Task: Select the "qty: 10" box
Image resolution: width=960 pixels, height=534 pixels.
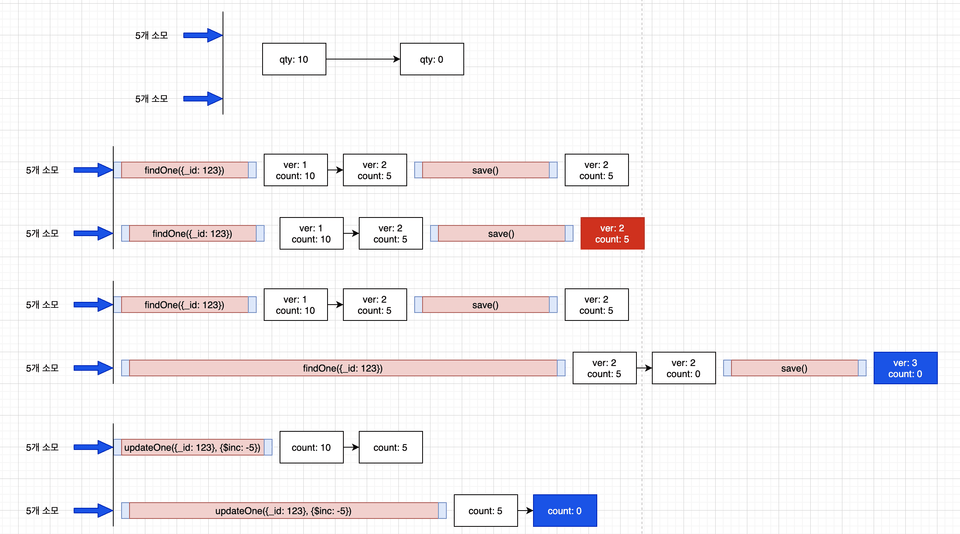Action: click(294, 59)
